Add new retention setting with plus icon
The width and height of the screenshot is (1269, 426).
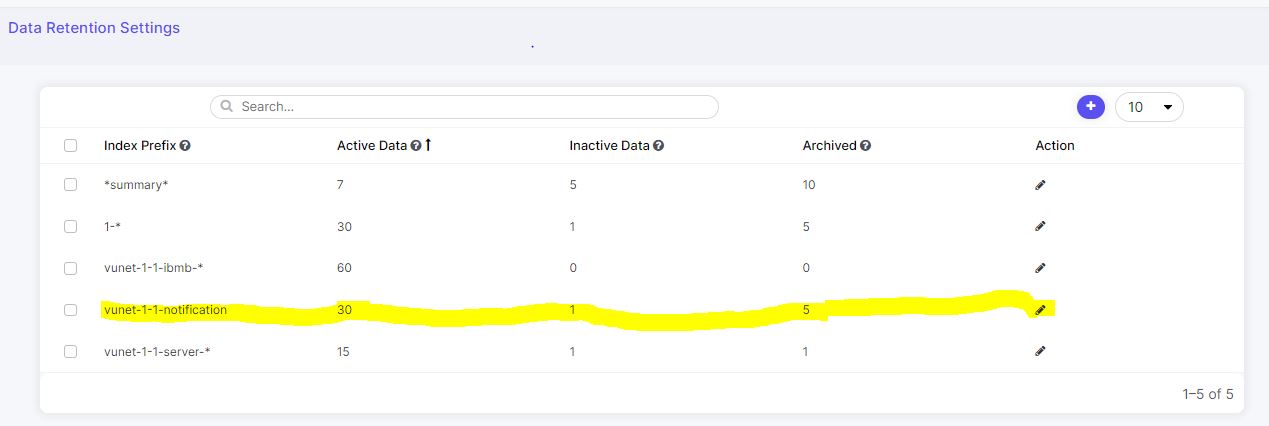point(1089,106)
